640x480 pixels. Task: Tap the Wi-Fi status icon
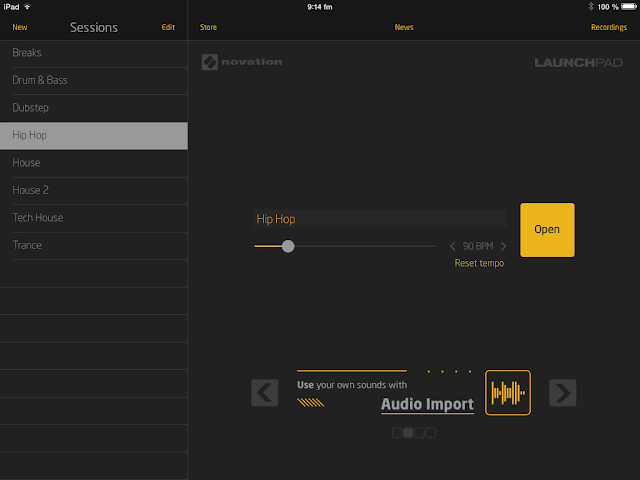click(27, 7)
